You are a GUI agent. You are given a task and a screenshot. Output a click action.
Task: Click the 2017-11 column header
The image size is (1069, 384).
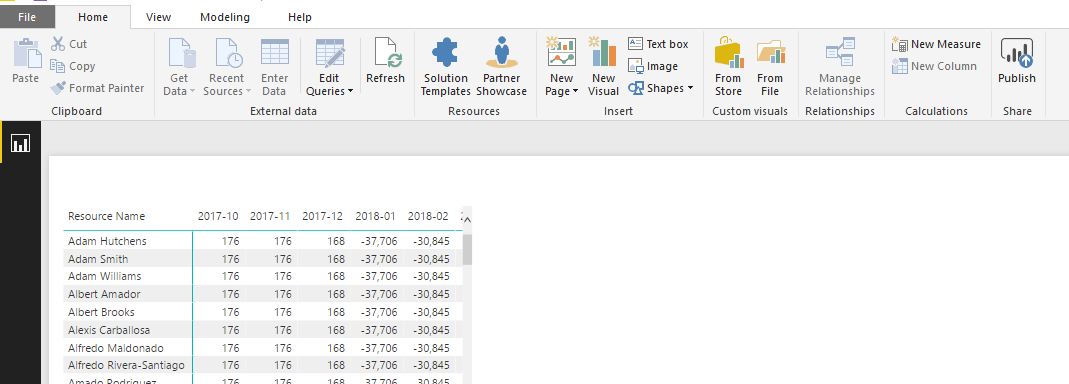[x=271, y=216]
